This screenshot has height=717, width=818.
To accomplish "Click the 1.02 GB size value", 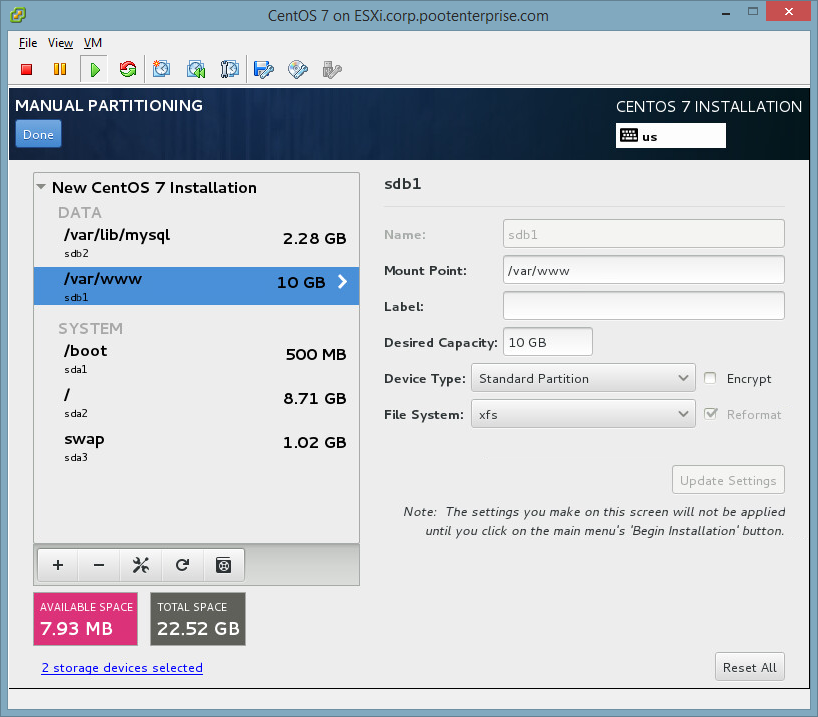I will pyautogui.click(x=315, y=443).
